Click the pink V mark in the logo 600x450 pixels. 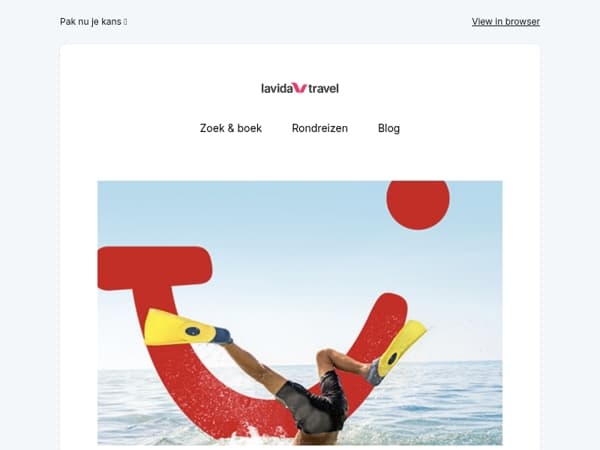(x=299, y=88)
